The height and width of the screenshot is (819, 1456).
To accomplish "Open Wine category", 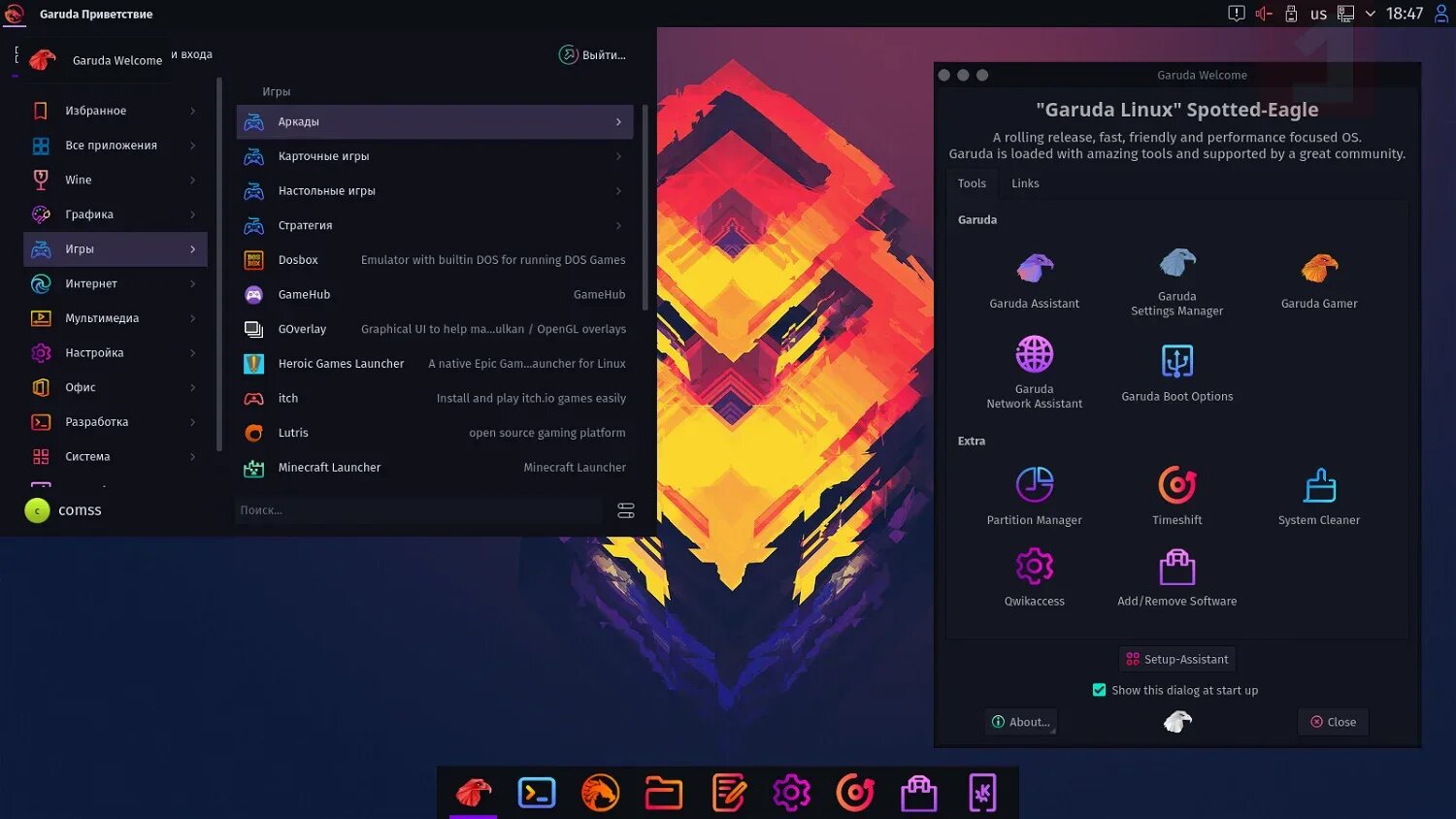I will (116, 180).
